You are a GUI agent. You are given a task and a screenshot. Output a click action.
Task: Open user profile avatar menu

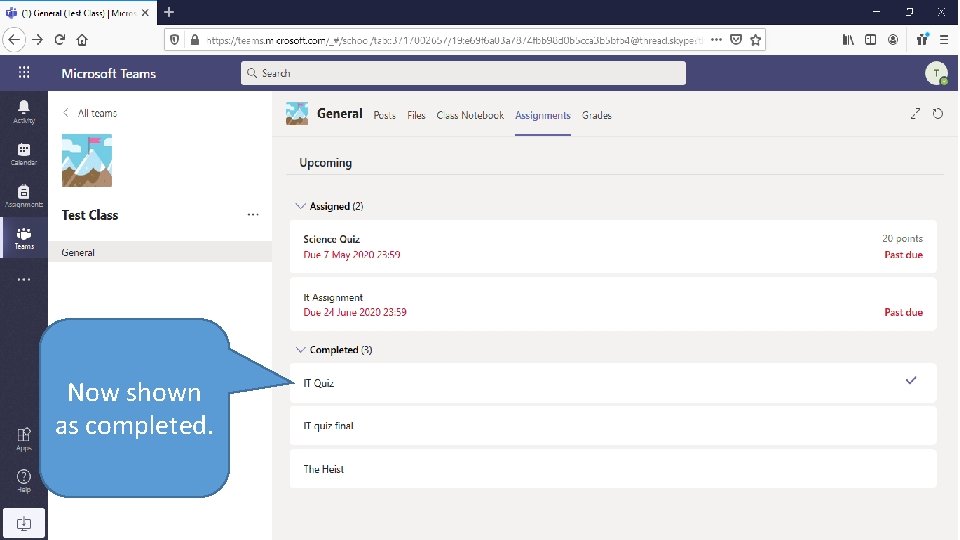(x=936, y=73)
